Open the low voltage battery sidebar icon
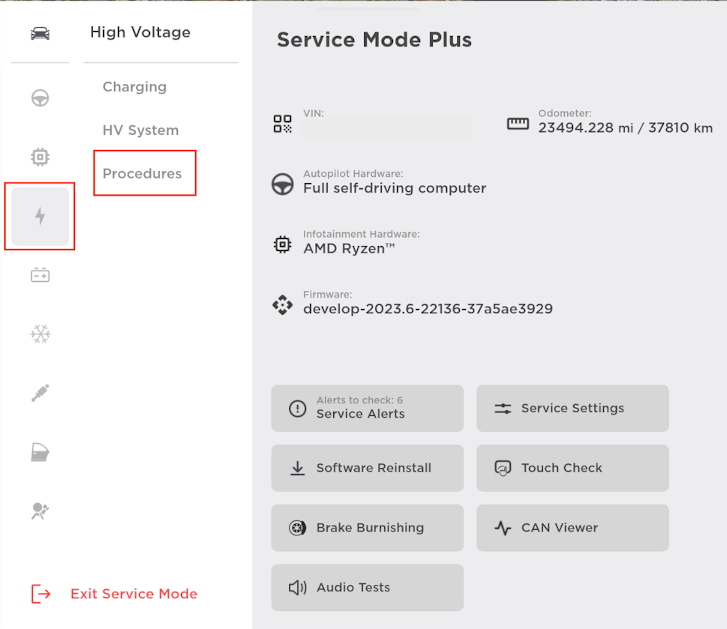Viewport: 727px width, 629px height. tap(40, 275)
